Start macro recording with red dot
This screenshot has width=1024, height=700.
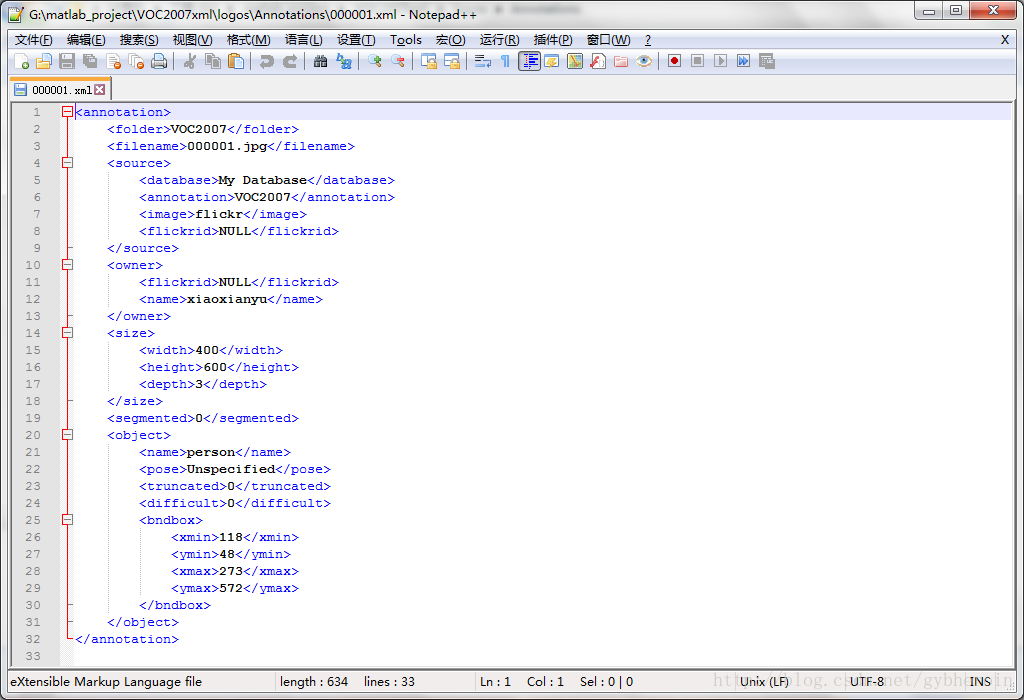[675, 61]
